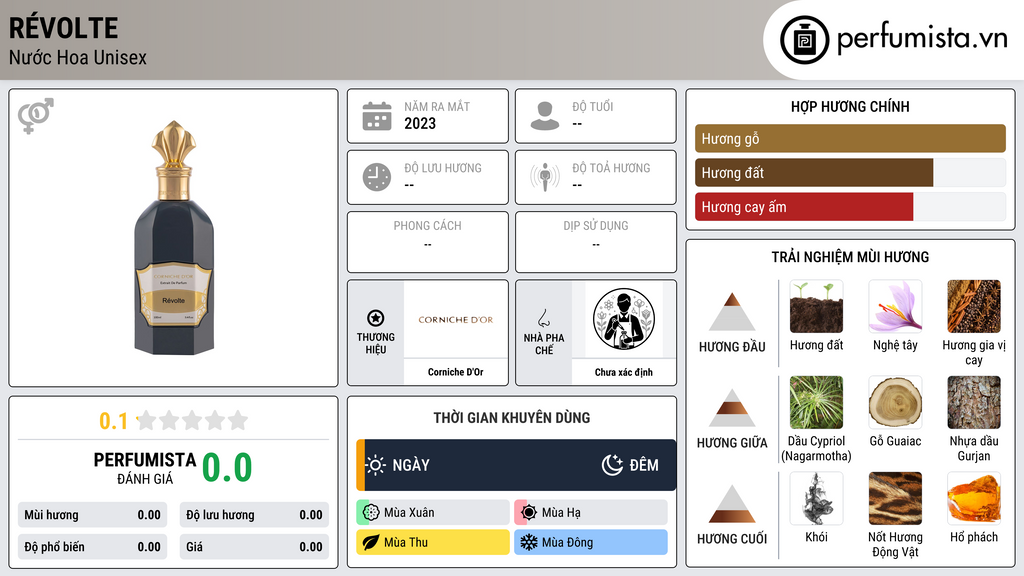Open the Khói smoke note image

point(816,498)
